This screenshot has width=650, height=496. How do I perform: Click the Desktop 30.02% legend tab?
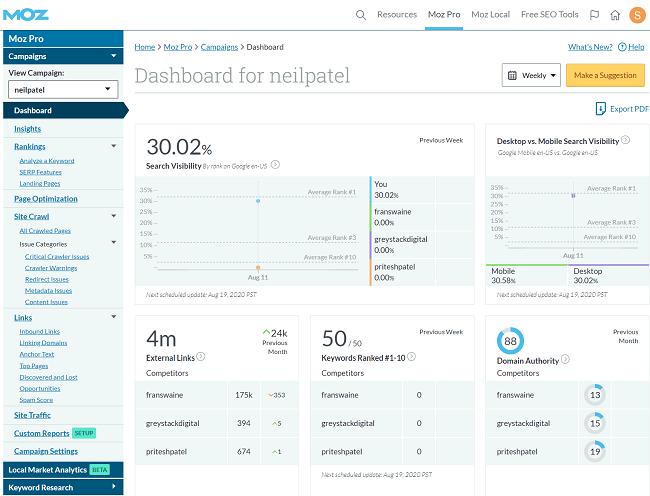(608, 275)
